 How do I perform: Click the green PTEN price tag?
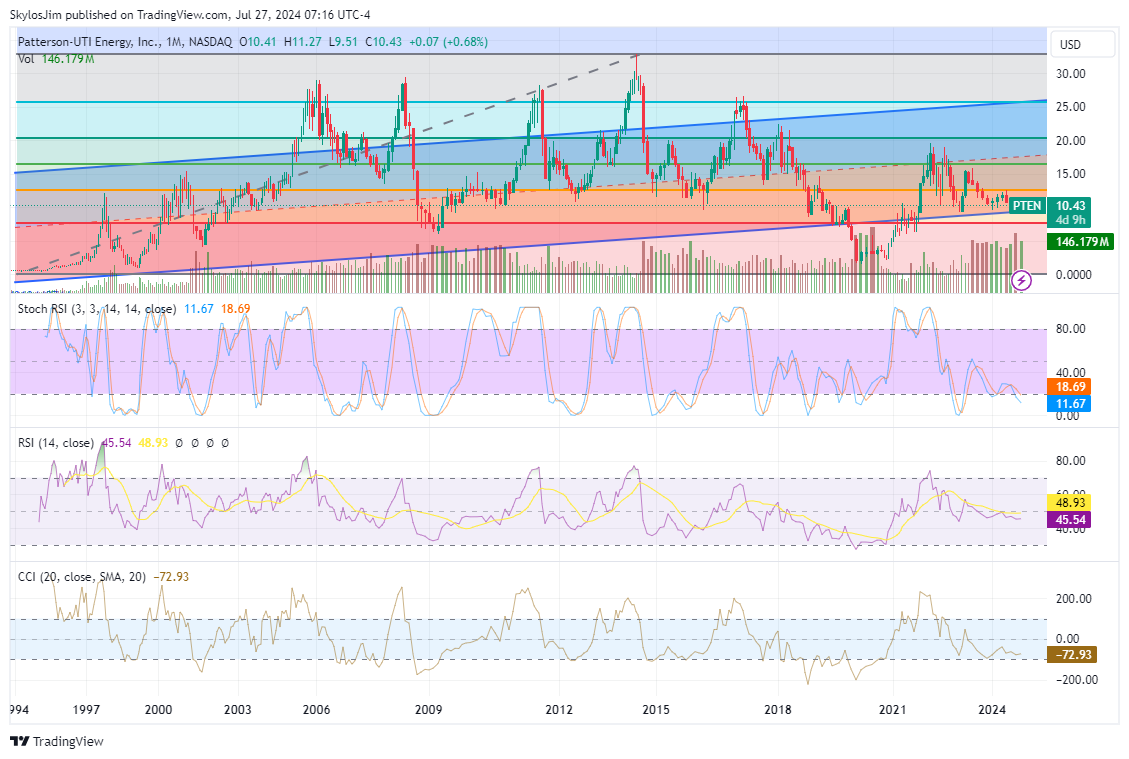pos(1027,206)
